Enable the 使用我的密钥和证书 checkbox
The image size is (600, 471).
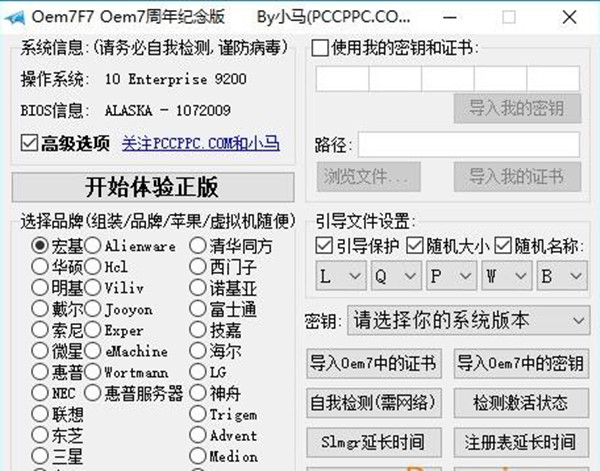pos(320,48)
